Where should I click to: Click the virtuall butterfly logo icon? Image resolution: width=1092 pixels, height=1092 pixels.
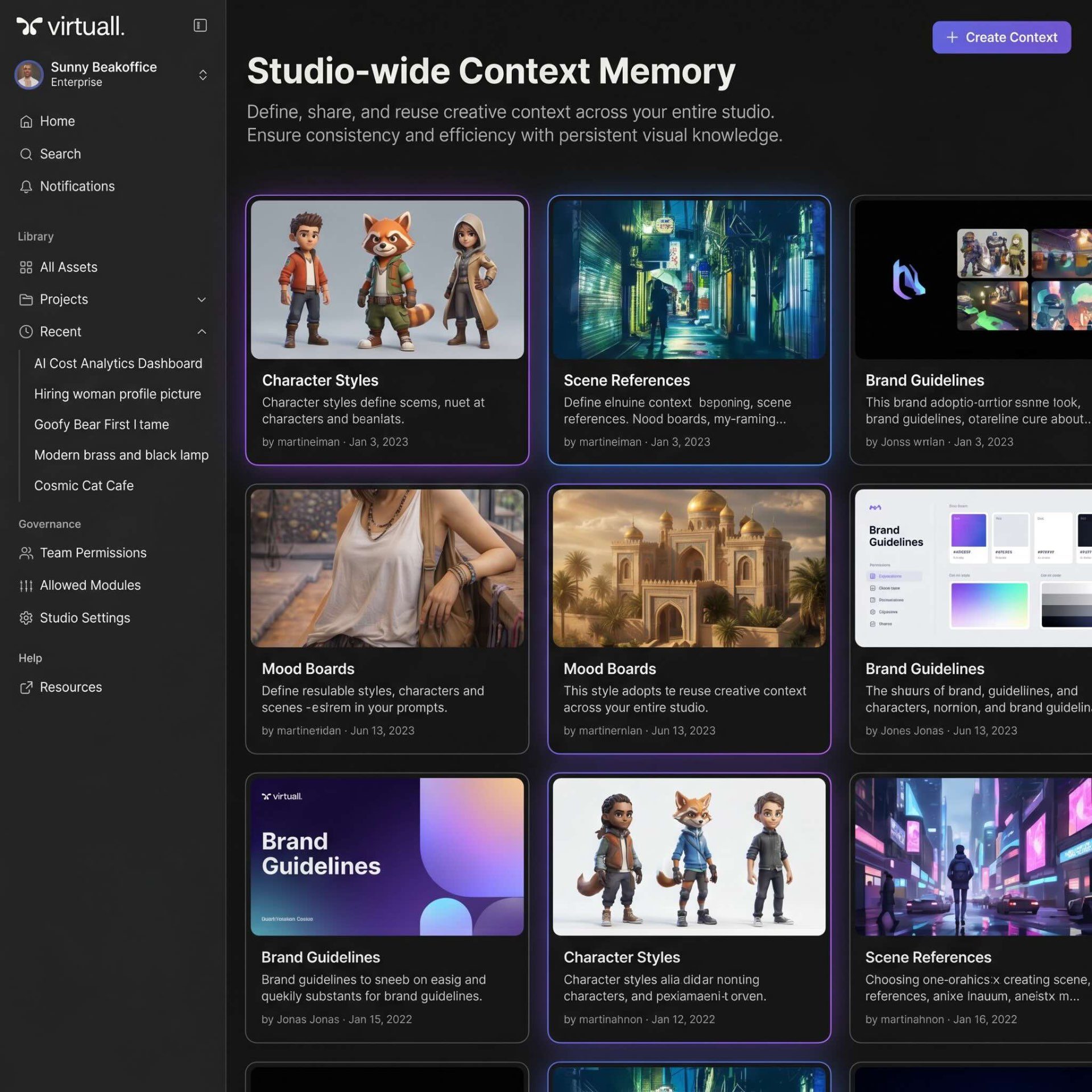[x=29, y=26]
